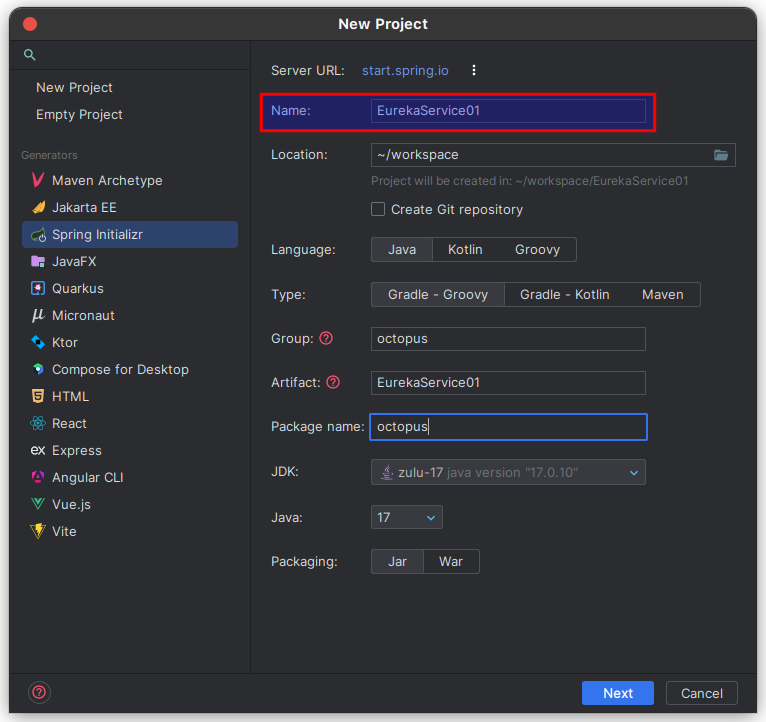Open the Server URL three-dot options menu
Image resolution: width=766 pixels, height=722 pixels.
473,70
